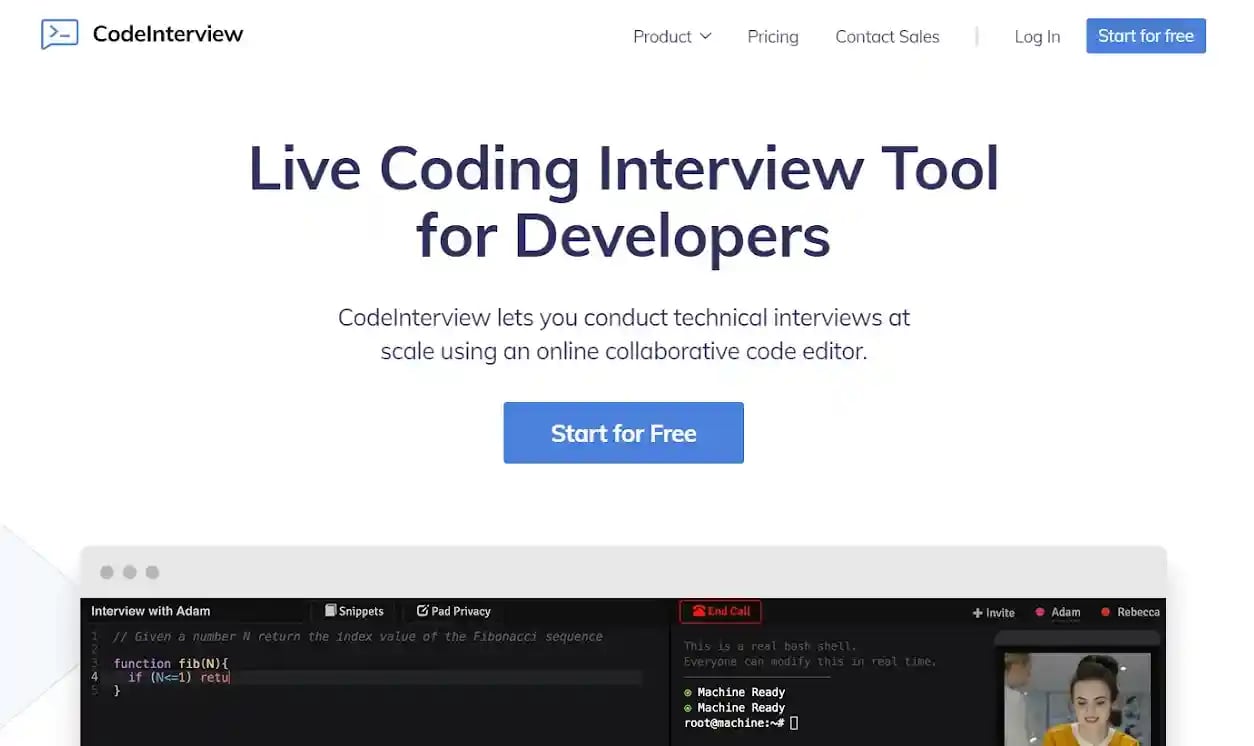Click the second Machine Ready status dot

[x=688, y=707]
